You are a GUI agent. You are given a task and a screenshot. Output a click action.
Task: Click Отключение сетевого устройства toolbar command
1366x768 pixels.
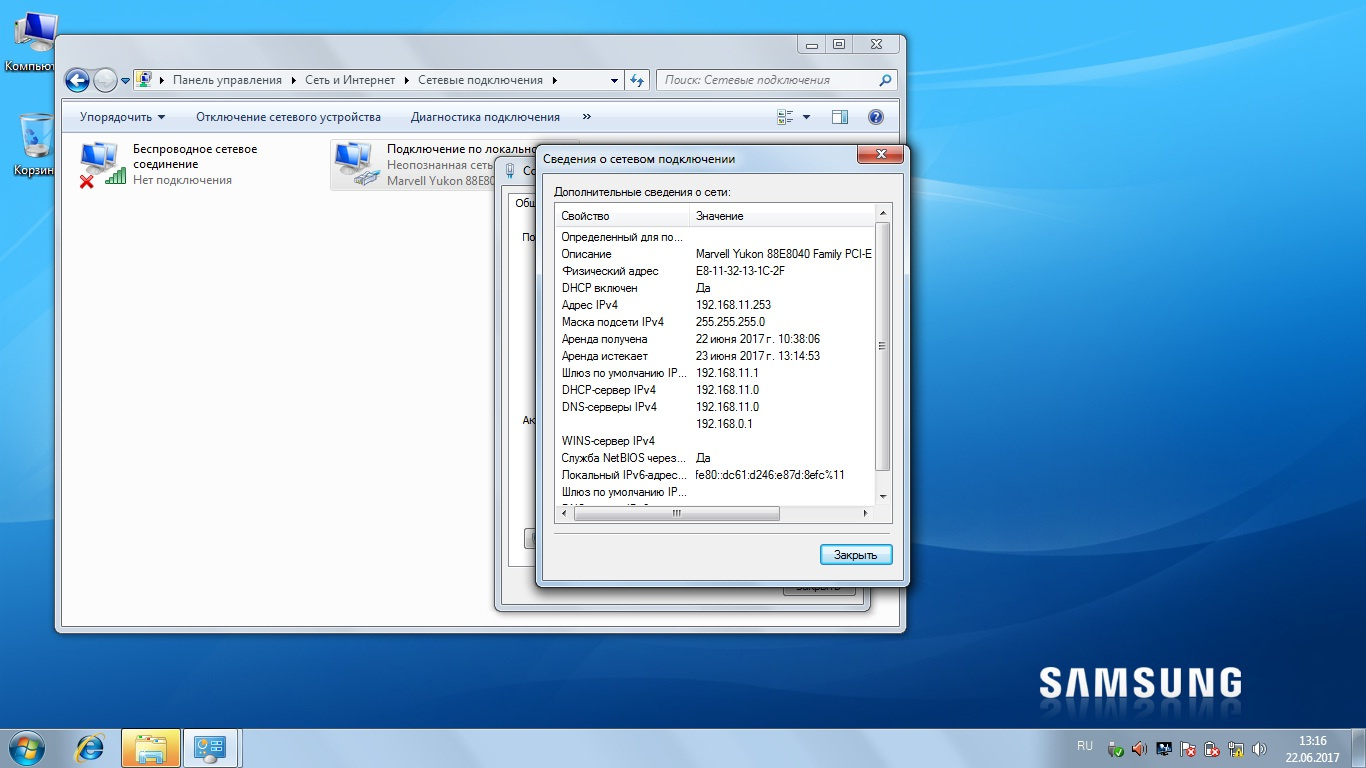tap(288, 117)
